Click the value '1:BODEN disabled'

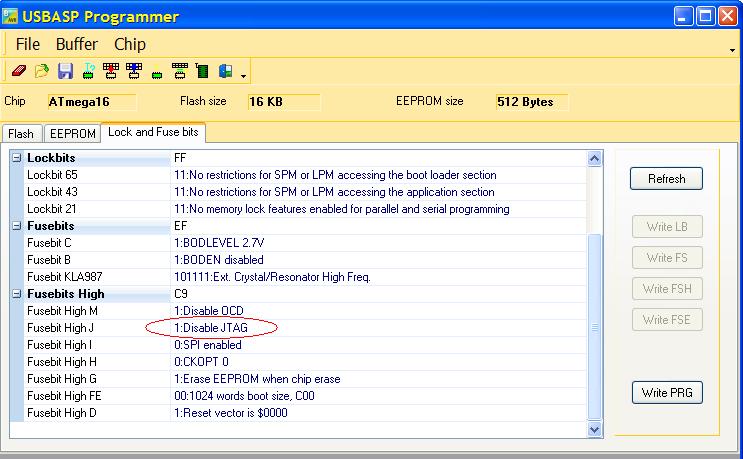218,260
